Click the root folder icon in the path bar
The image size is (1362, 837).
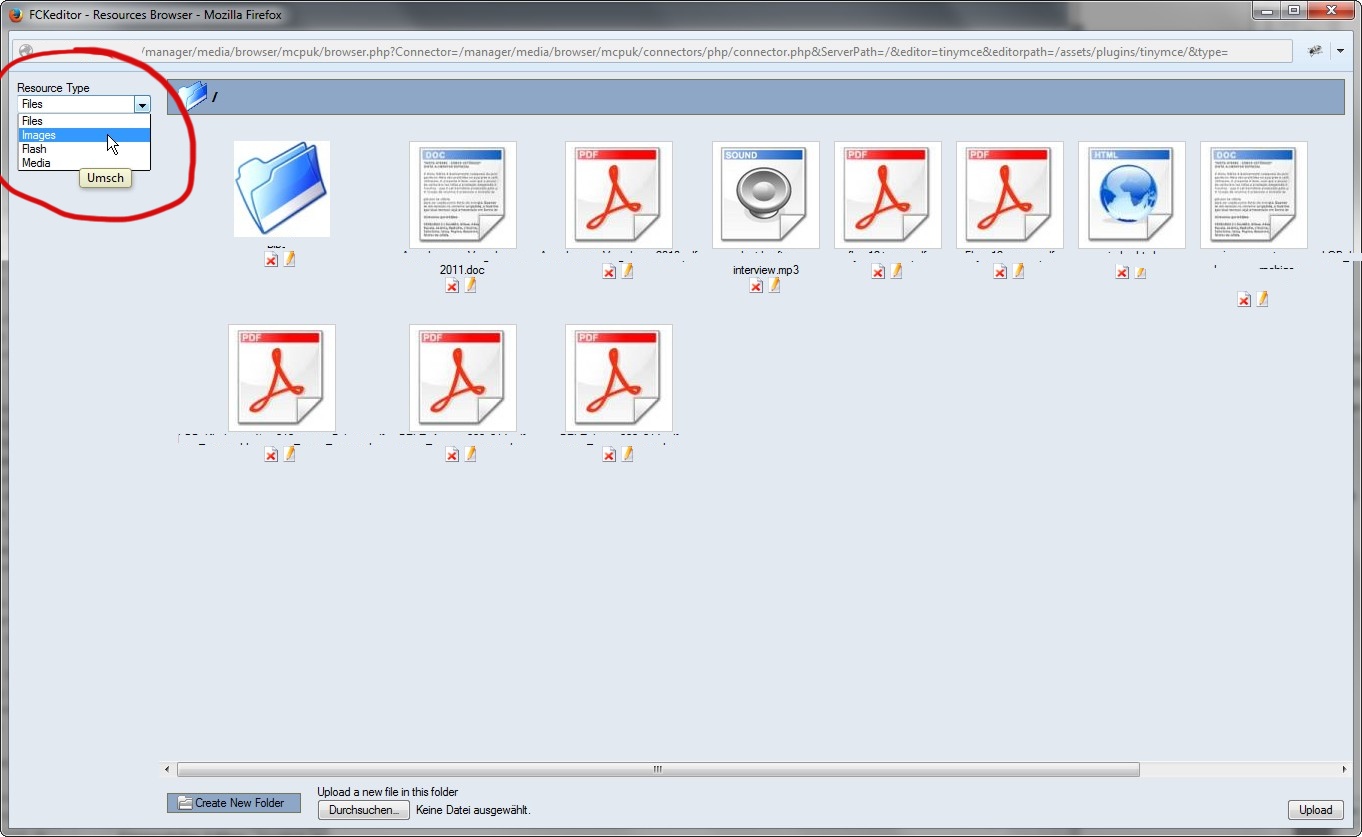[x=192, y=95]
